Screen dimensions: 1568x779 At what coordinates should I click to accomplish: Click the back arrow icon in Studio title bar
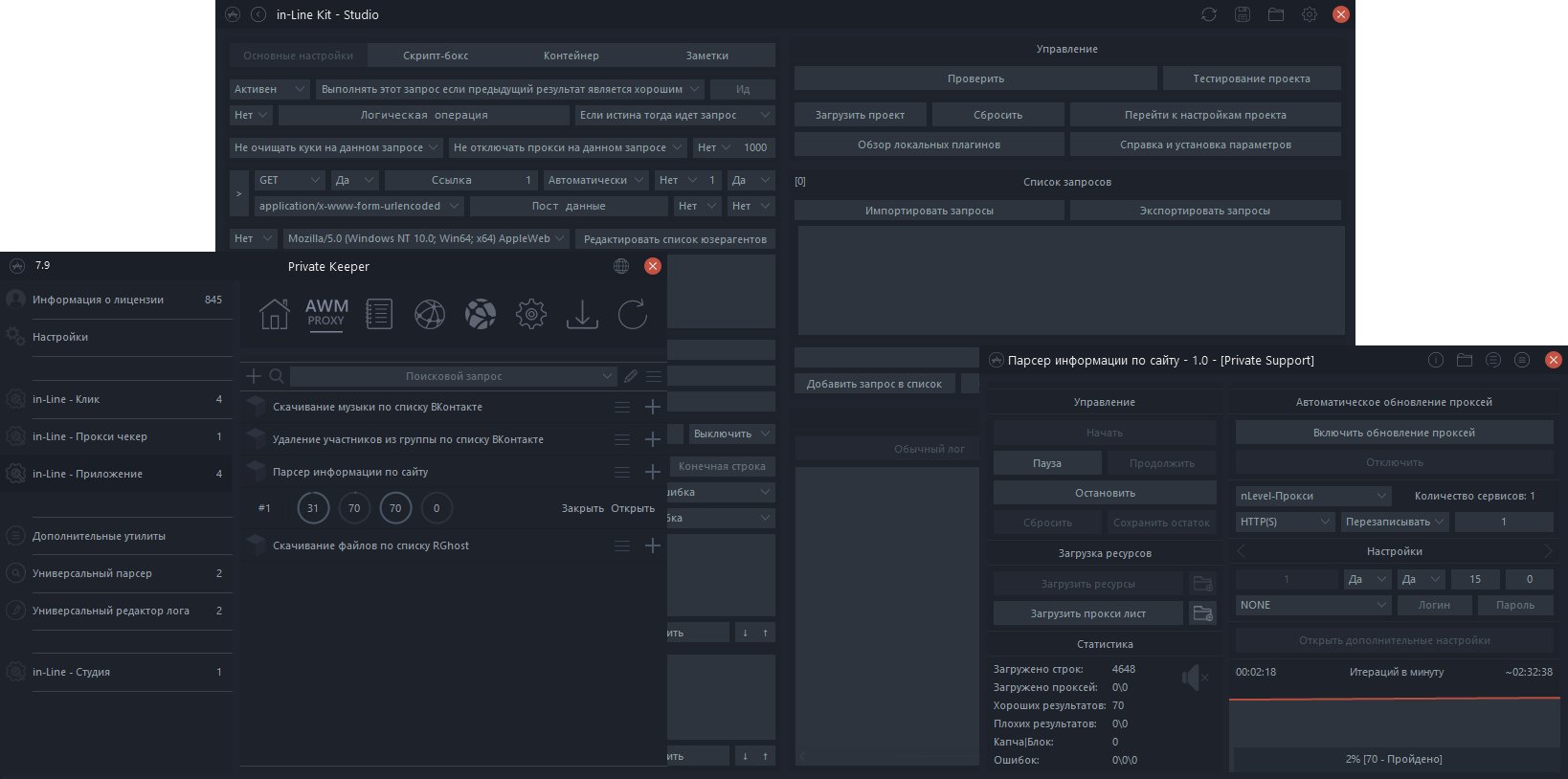coord(258,14)
